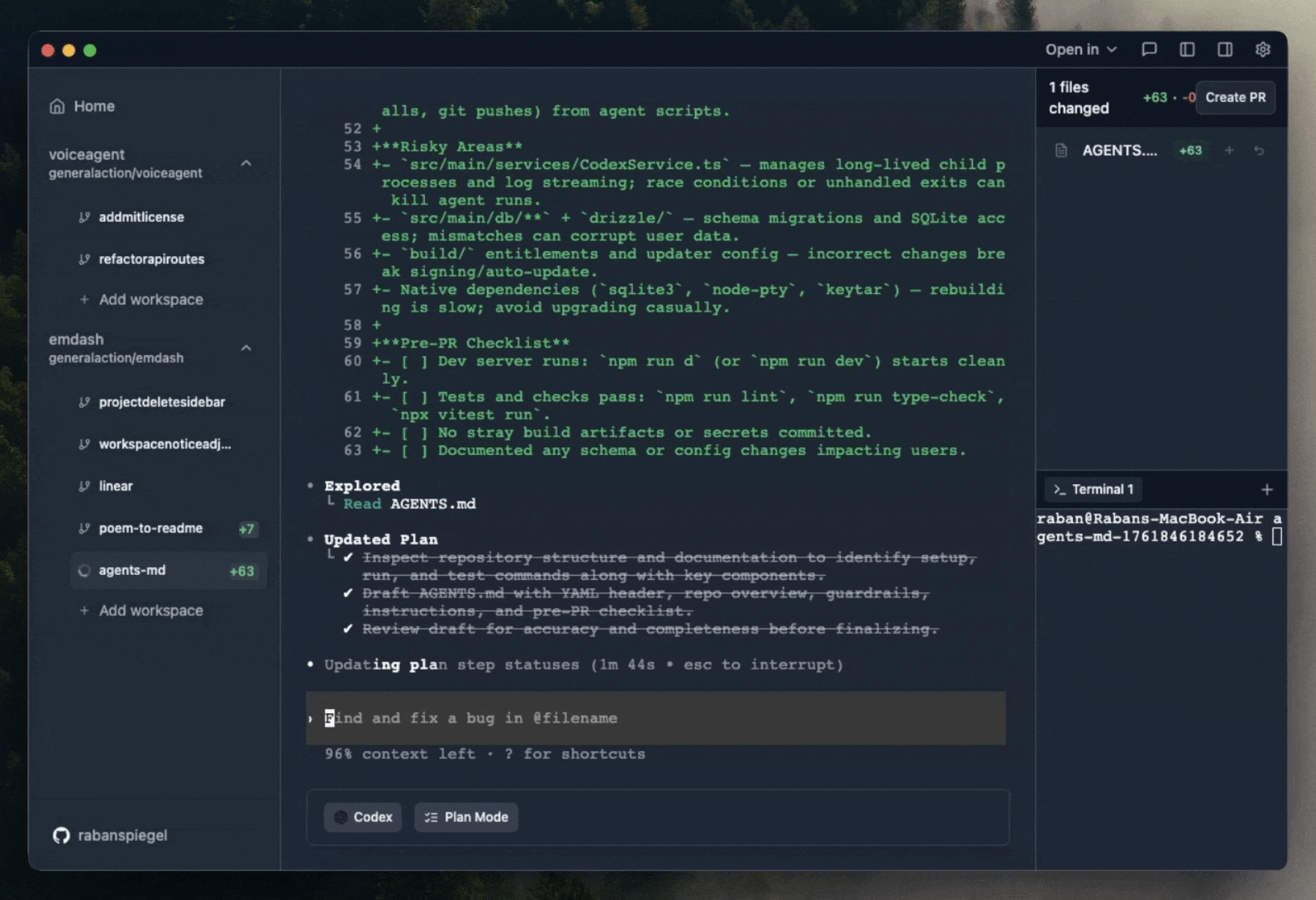Open the feedback chat bubble icon
This screenshot has width=1316, height=900.
click(1148, 49)
